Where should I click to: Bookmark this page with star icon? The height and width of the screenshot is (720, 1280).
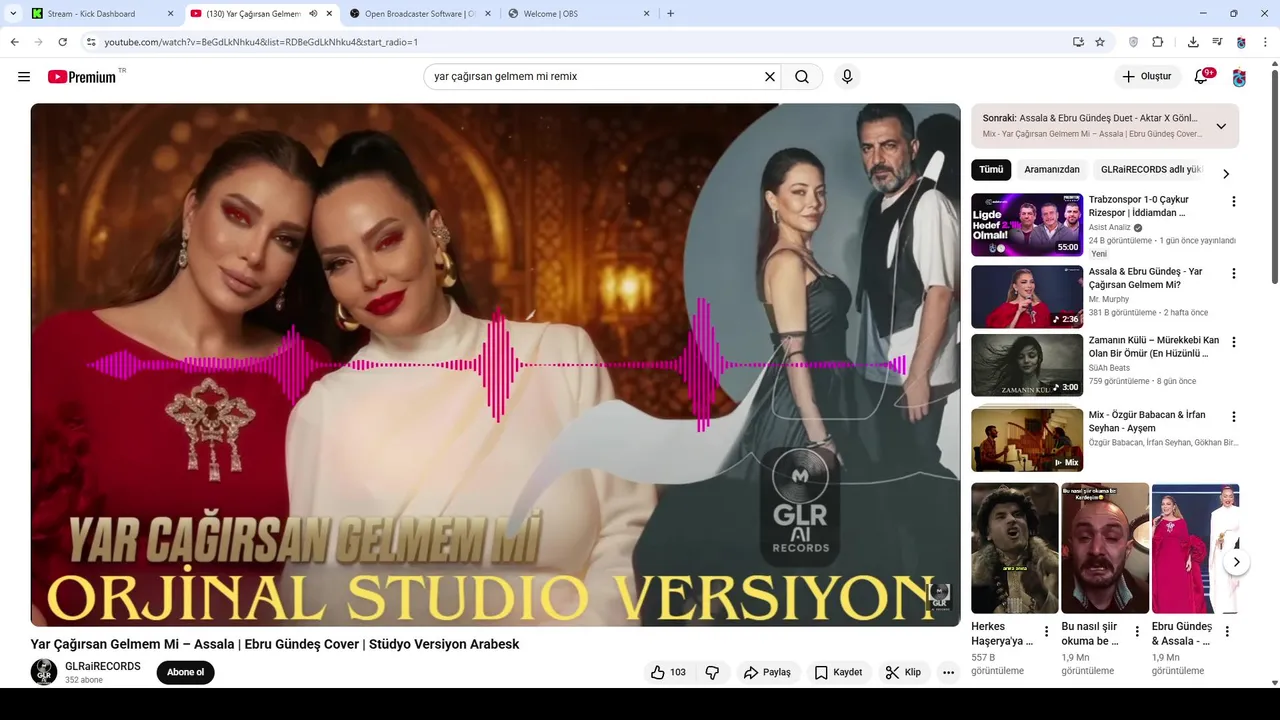[x=1100, y=42]
